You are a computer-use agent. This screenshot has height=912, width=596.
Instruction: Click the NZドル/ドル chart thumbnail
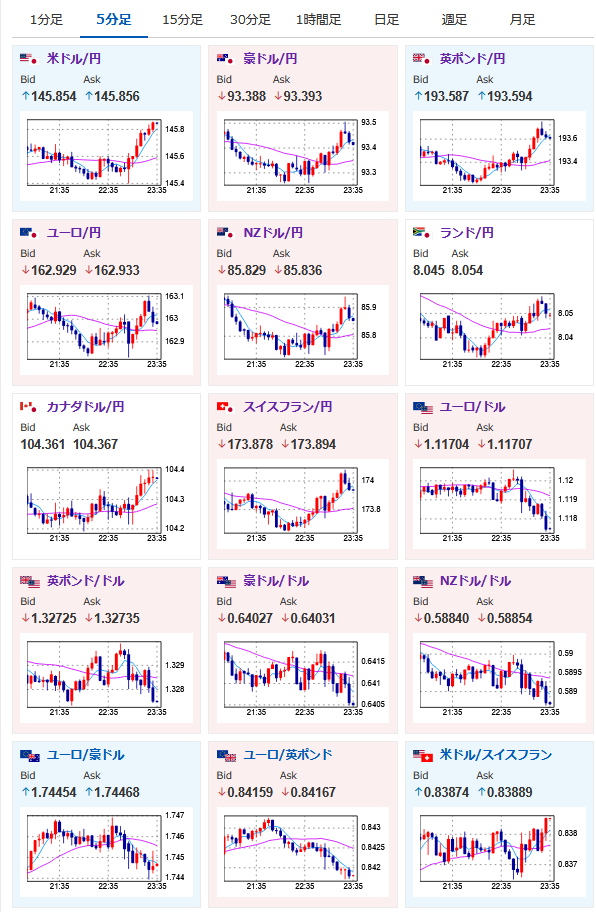pos(499,678)
